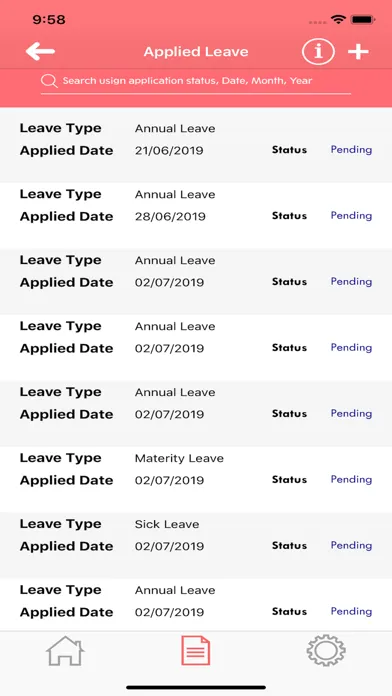
Task: Open leave entry dated 21/06/2019
Action: [x=196, y=146]
